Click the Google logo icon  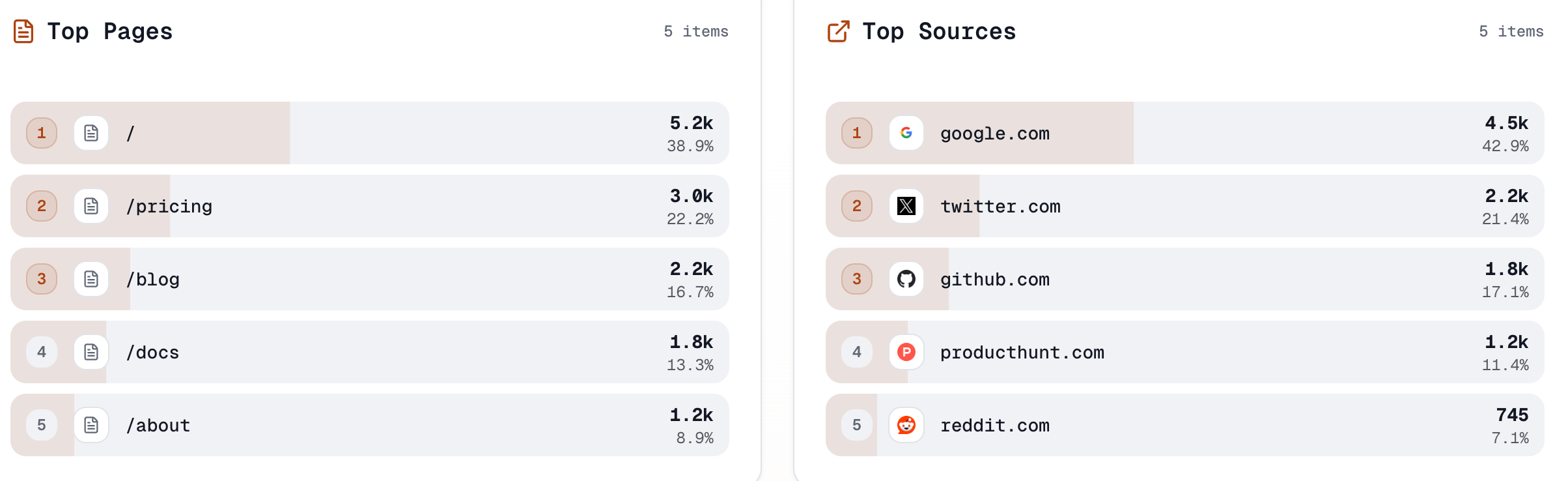pyautogui.click(x=906, y=133)
